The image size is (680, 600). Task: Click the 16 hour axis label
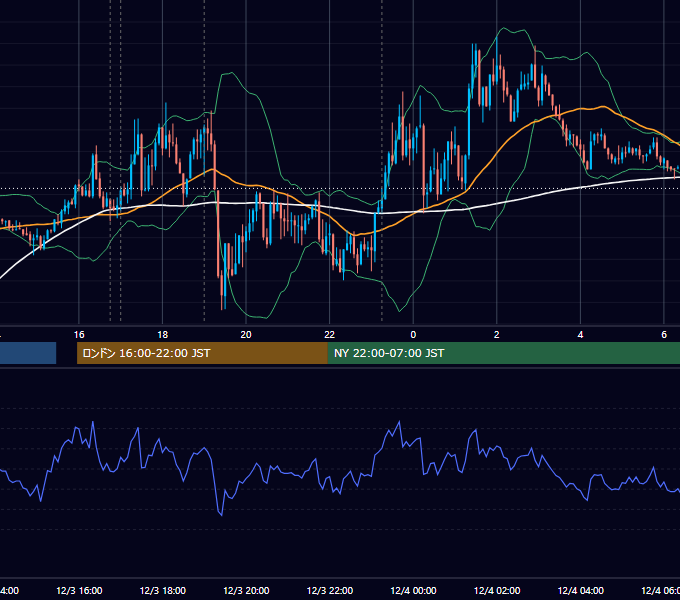79,335
